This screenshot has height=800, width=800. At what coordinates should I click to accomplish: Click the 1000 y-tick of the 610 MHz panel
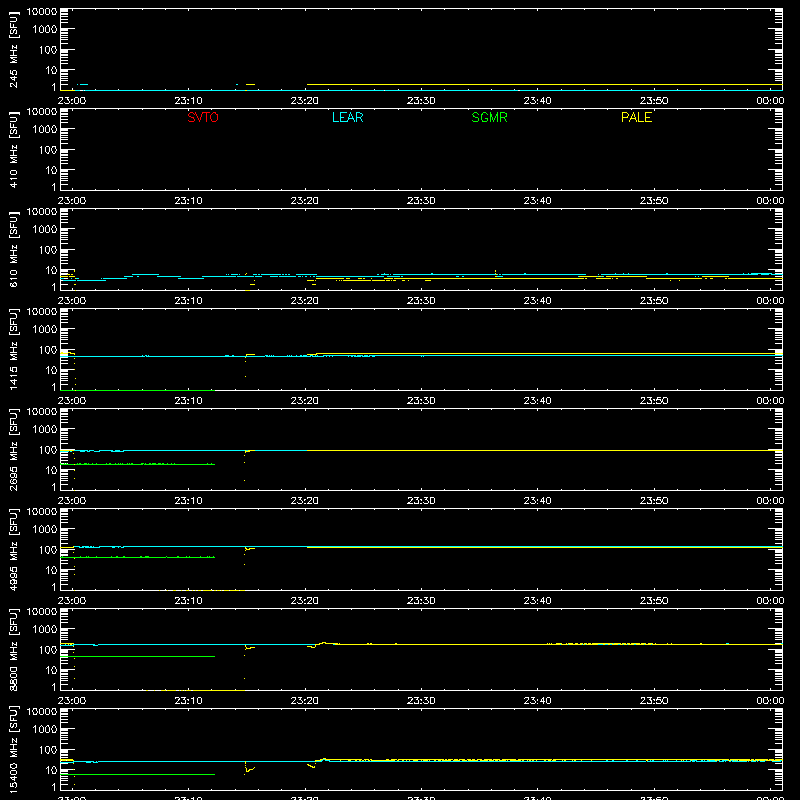pyautogui.click(x=45, y=229)
